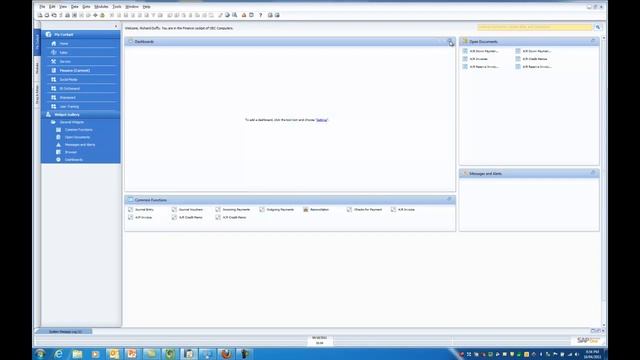Select Messages and Alerts widget in gallery
This screenshot has height=360, width=640.
[x=80, y=145]
